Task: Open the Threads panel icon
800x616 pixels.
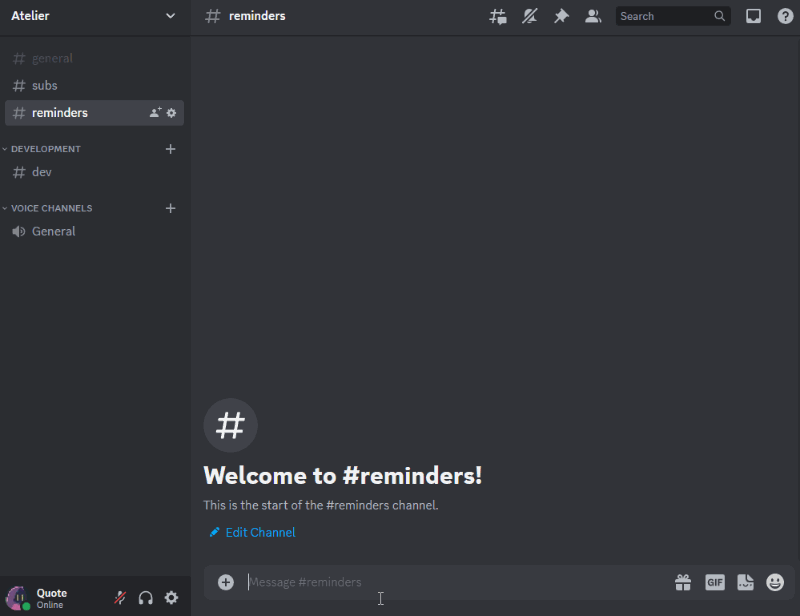Action: point(497,16)
